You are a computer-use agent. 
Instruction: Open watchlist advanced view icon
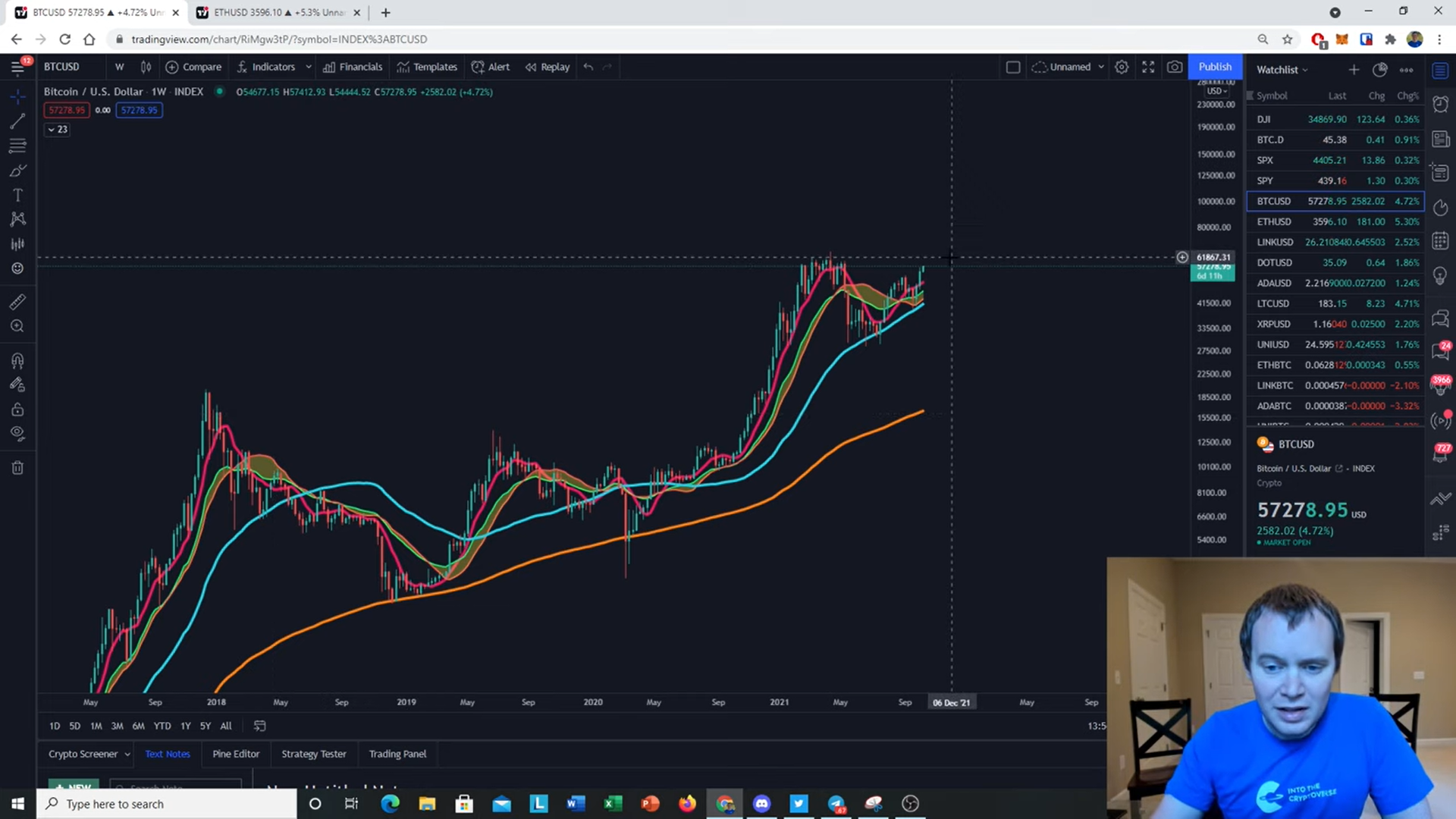(x=1380, y=70)
